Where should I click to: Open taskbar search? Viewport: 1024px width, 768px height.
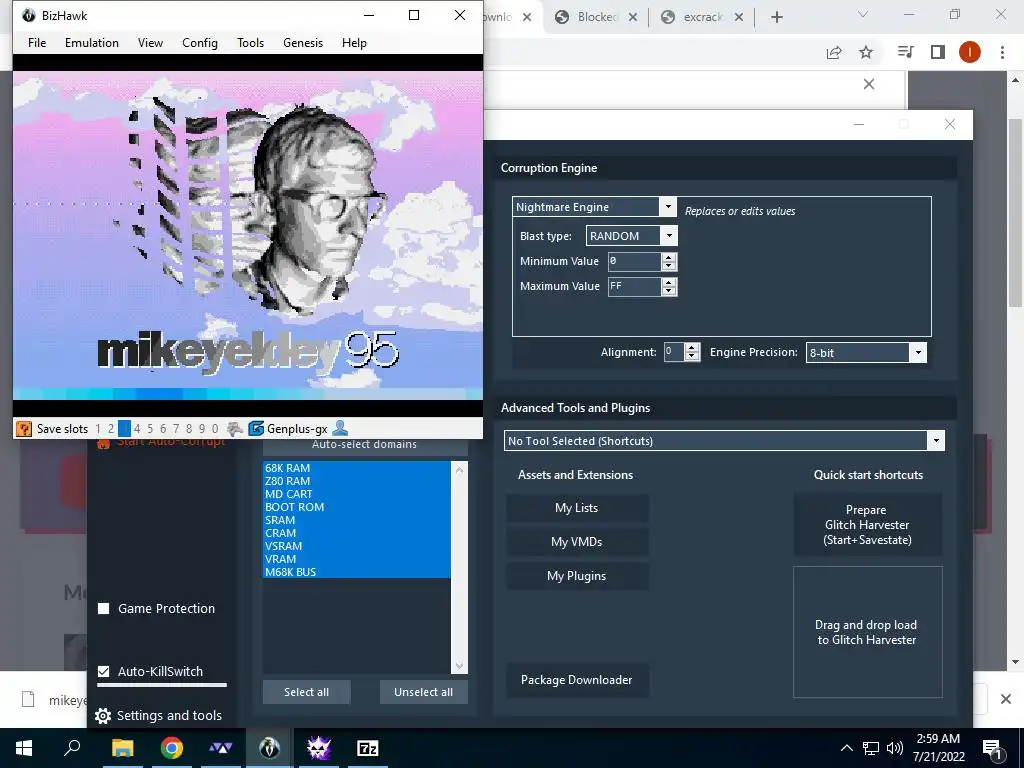tap(72, 748)
